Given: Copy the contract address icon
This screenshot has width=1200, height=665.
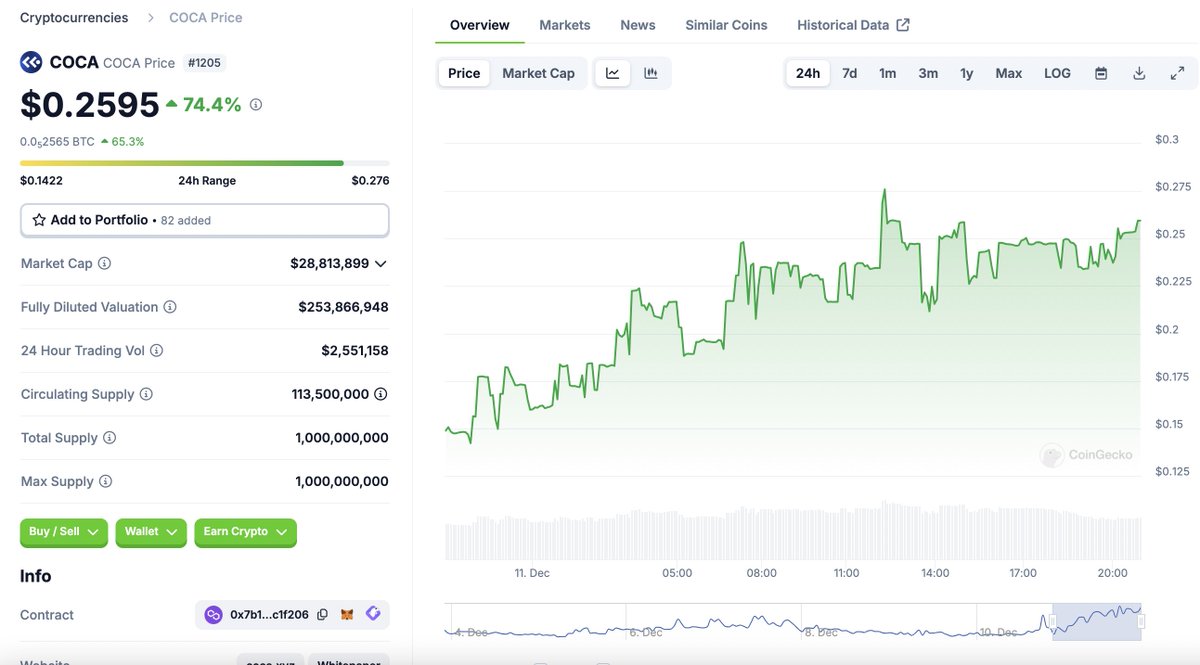Looking at the screenshot, I should [322, 614].
